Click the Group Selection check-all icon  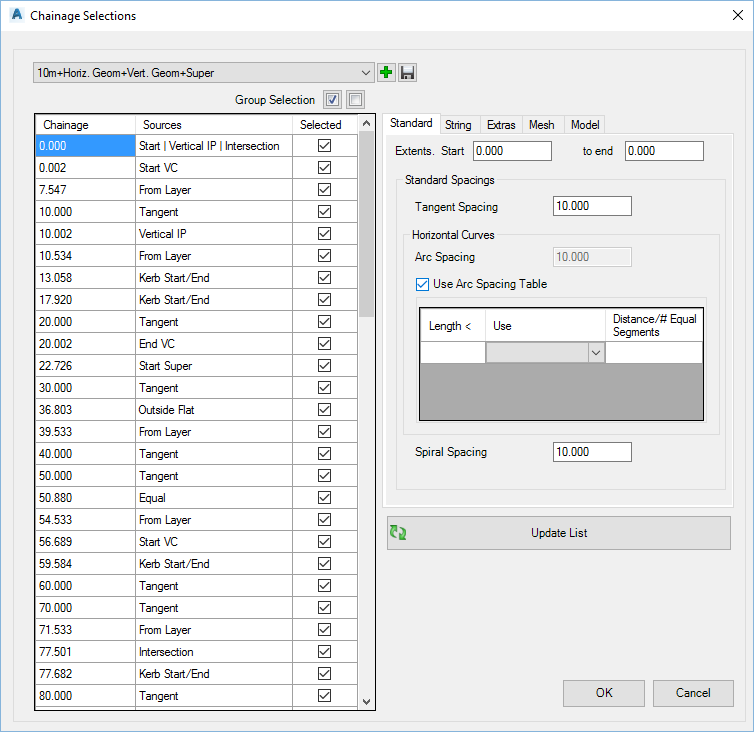[x=332, y=100]
